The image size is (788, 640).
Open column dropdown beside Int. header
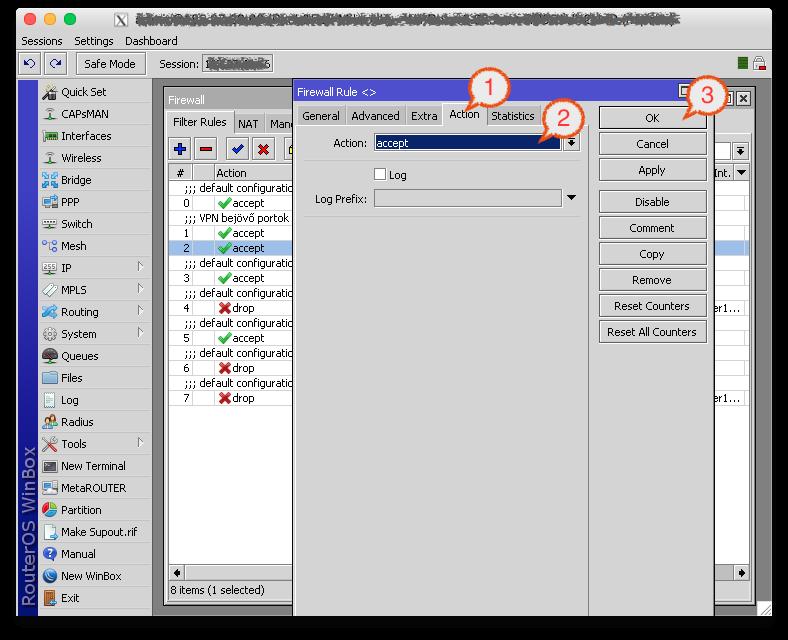click(742, 173)
